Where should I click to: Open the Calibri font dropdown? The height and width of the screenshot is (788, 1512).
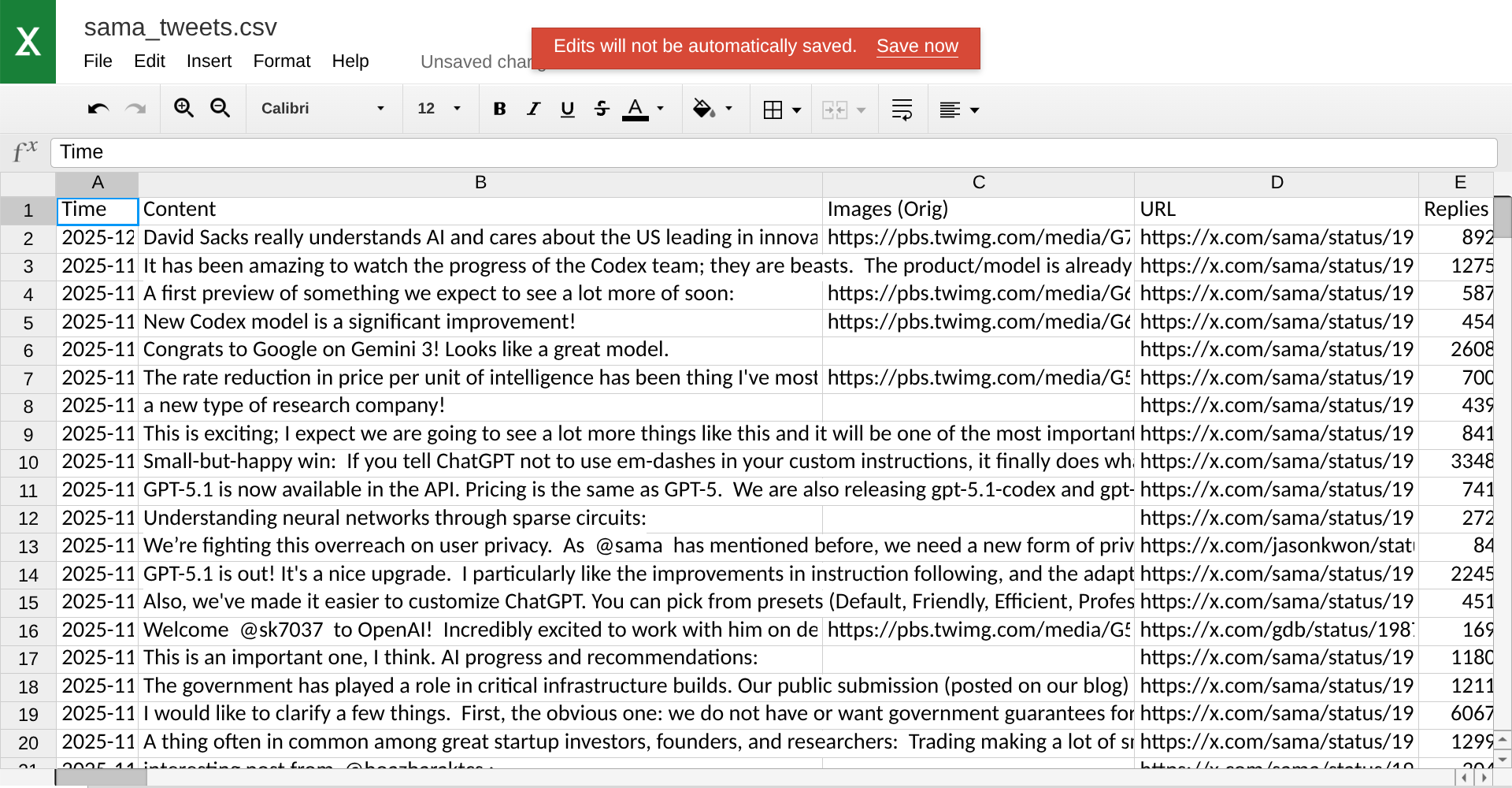click(x=323, y=109)
